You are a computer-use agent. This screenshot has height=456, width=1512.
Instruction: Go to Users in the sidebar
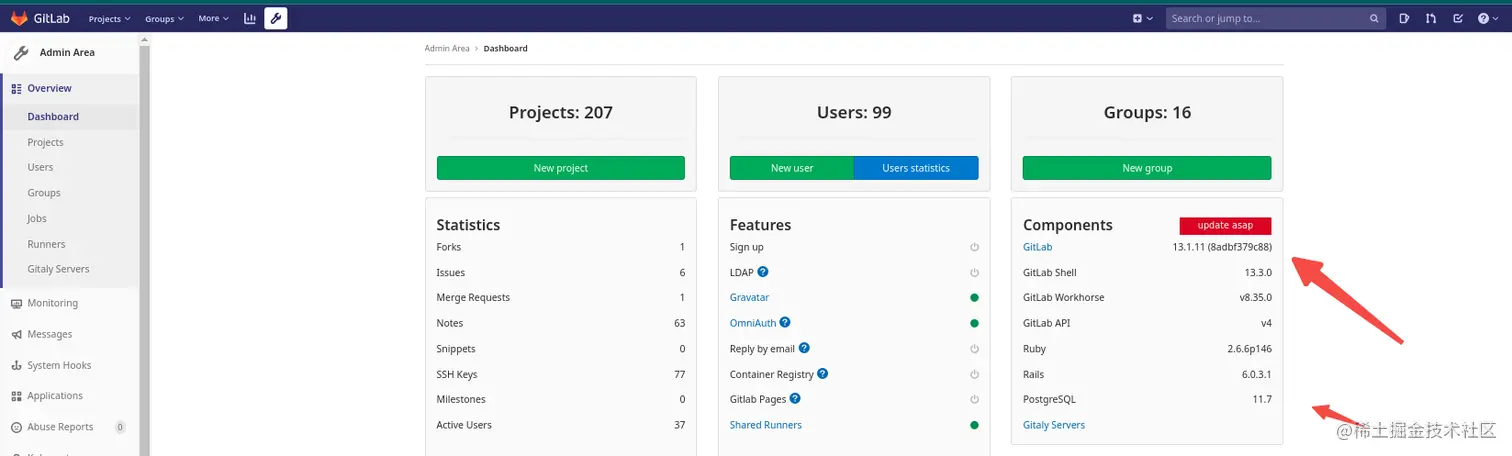click(x=41, y=167)
